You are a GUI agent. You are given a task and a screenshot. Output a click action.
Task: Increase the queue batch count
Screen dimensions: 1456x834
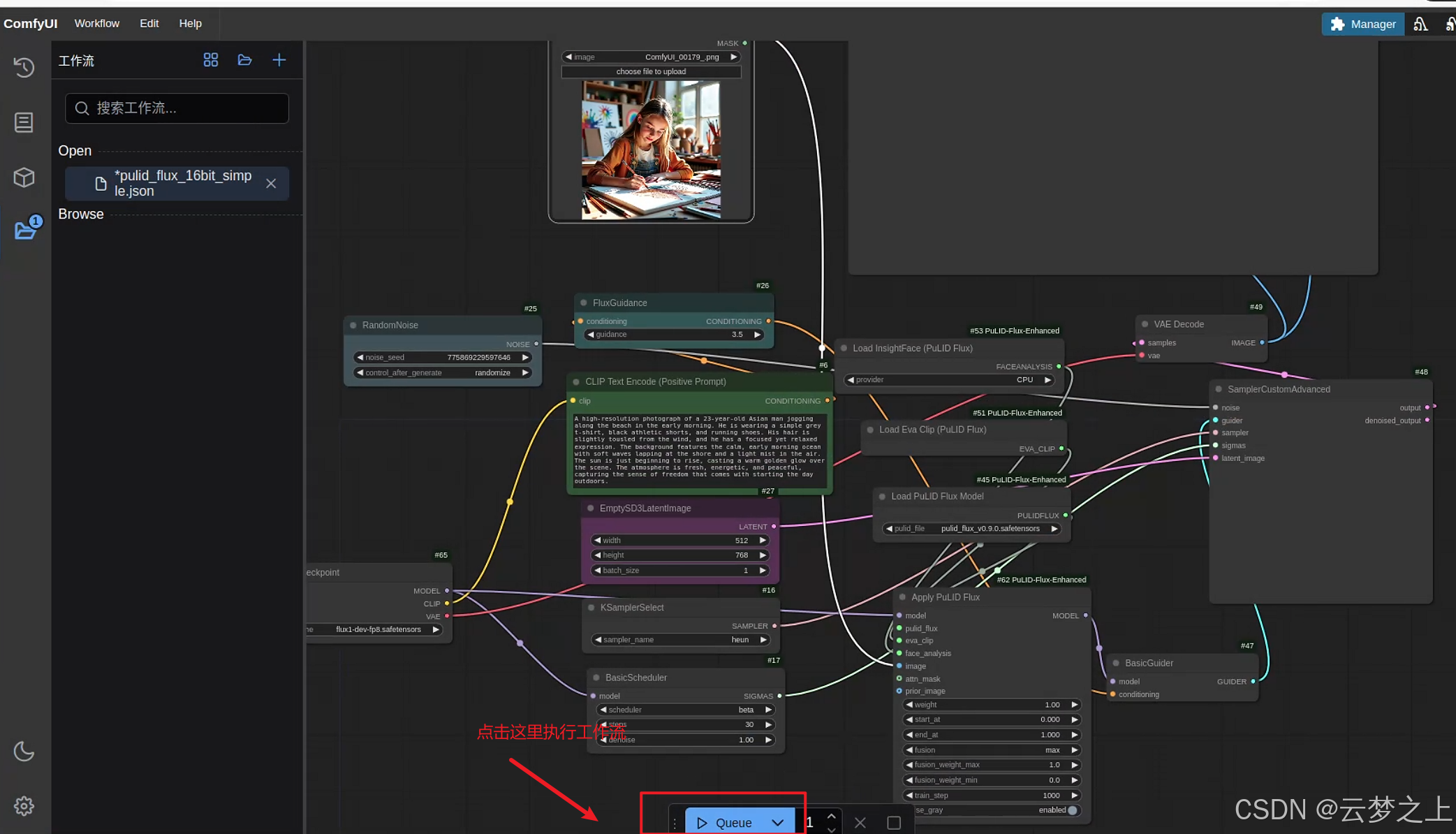(x=831, y=816)
